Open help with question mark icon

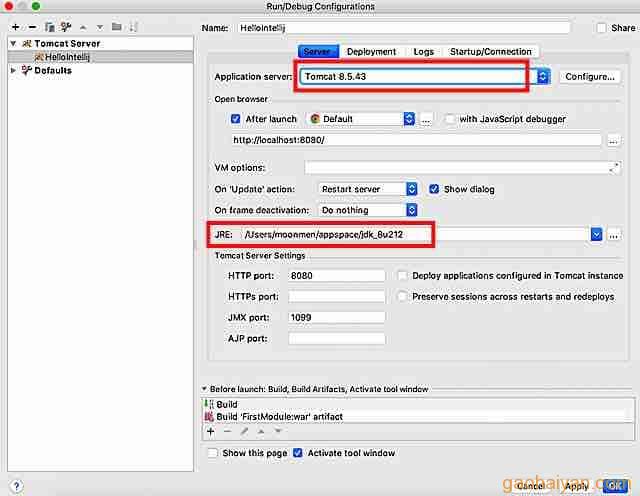[x=16, y=486]
